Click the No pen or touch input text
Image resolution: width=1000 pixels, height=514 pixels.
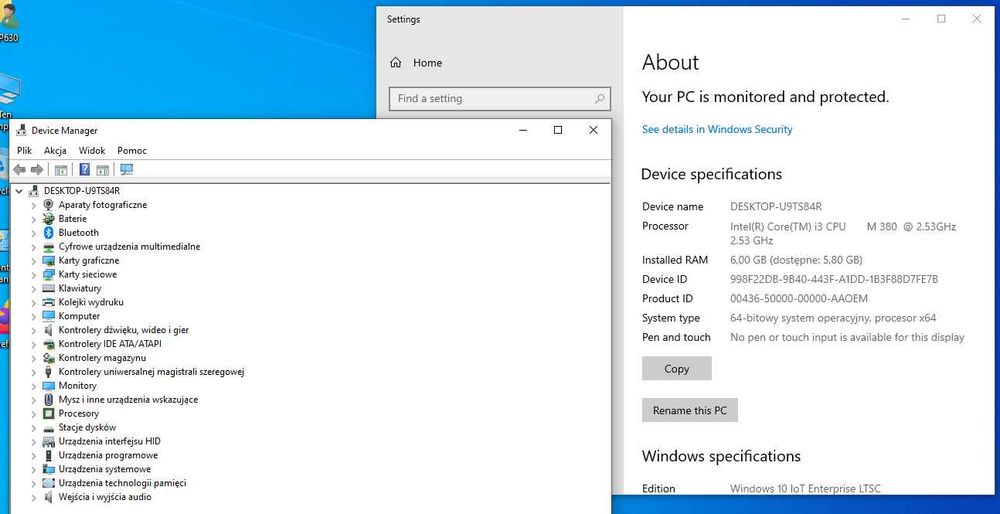coord(847,337)
